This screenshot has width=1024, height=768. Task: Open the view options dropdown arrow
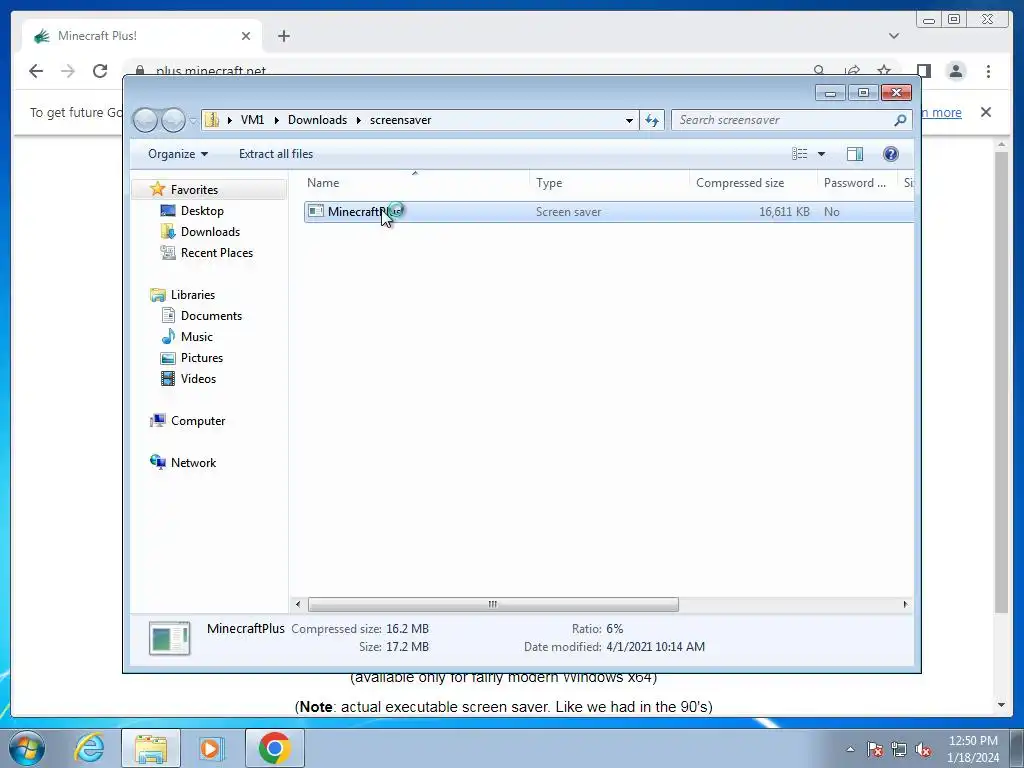click(x=822, y=153)
